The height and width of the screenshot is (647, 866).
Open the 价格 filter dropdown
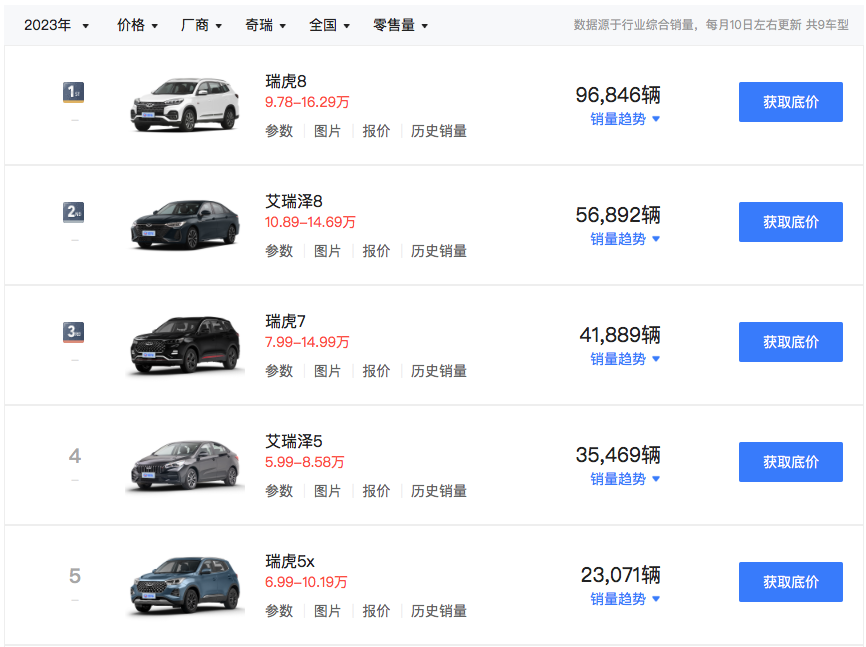click(x=137, y=25)
